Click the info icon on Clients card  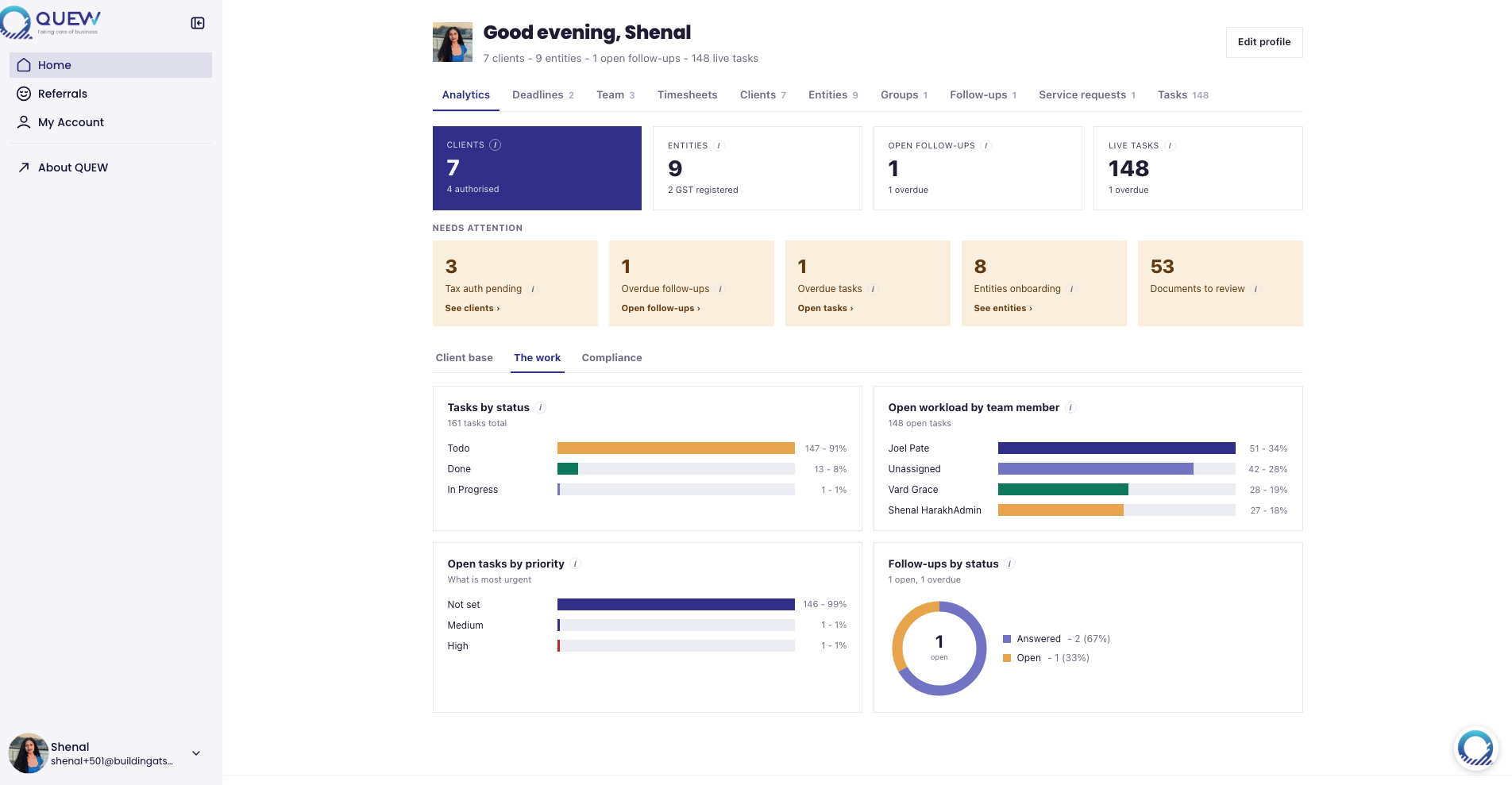[496, 145]
